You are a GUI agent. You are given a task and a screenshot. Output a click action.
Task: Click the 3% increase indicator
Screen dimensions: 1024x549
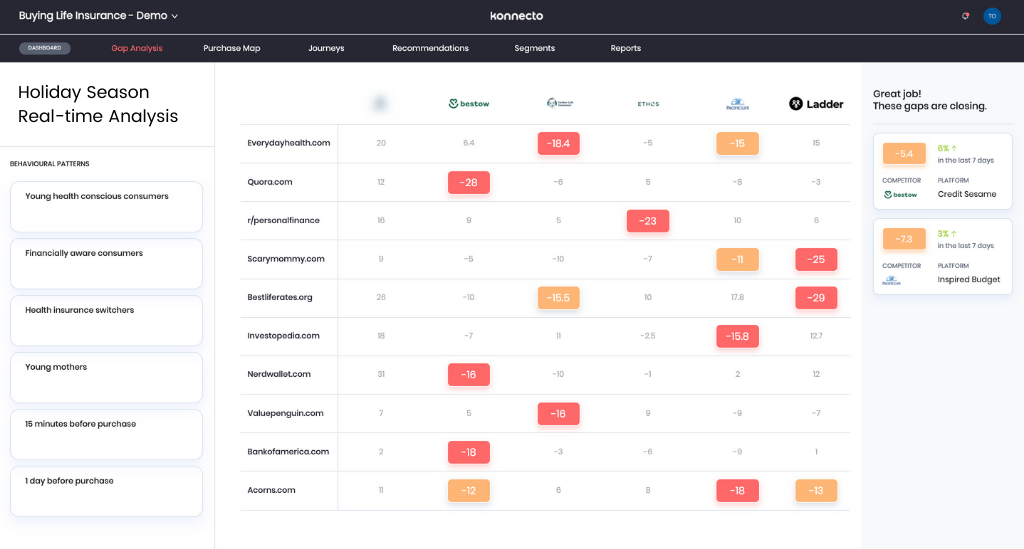click(947, 234)
